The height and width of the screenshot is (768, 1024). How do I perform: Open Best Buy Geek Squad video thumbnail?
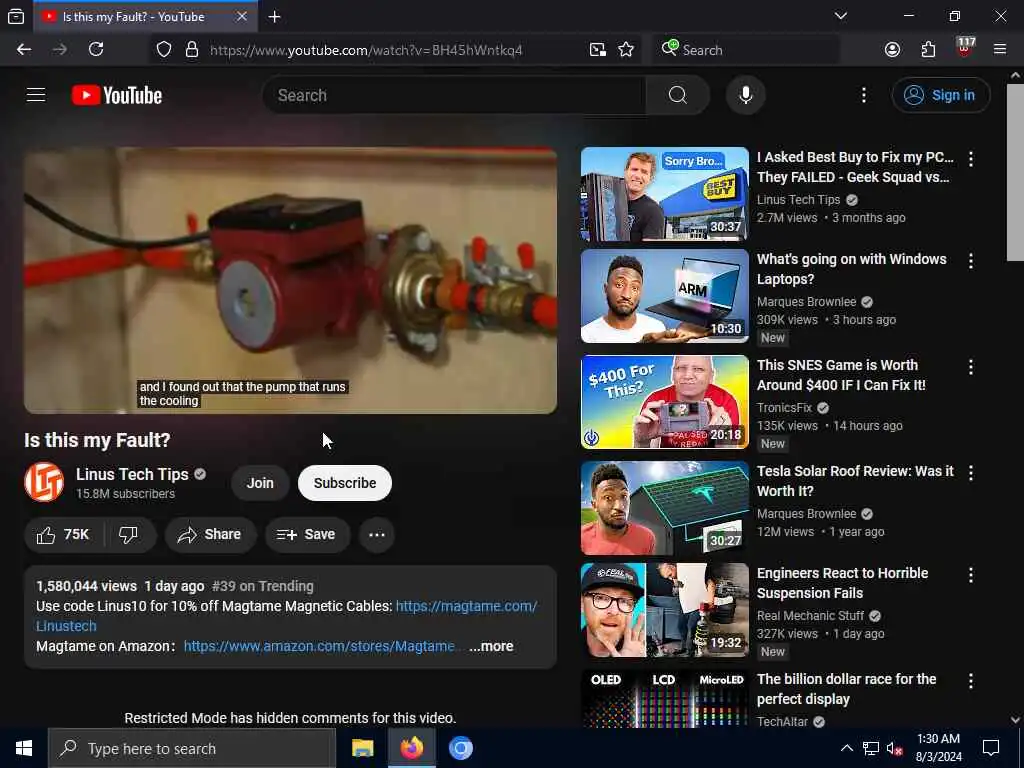[x=665, y=194]
